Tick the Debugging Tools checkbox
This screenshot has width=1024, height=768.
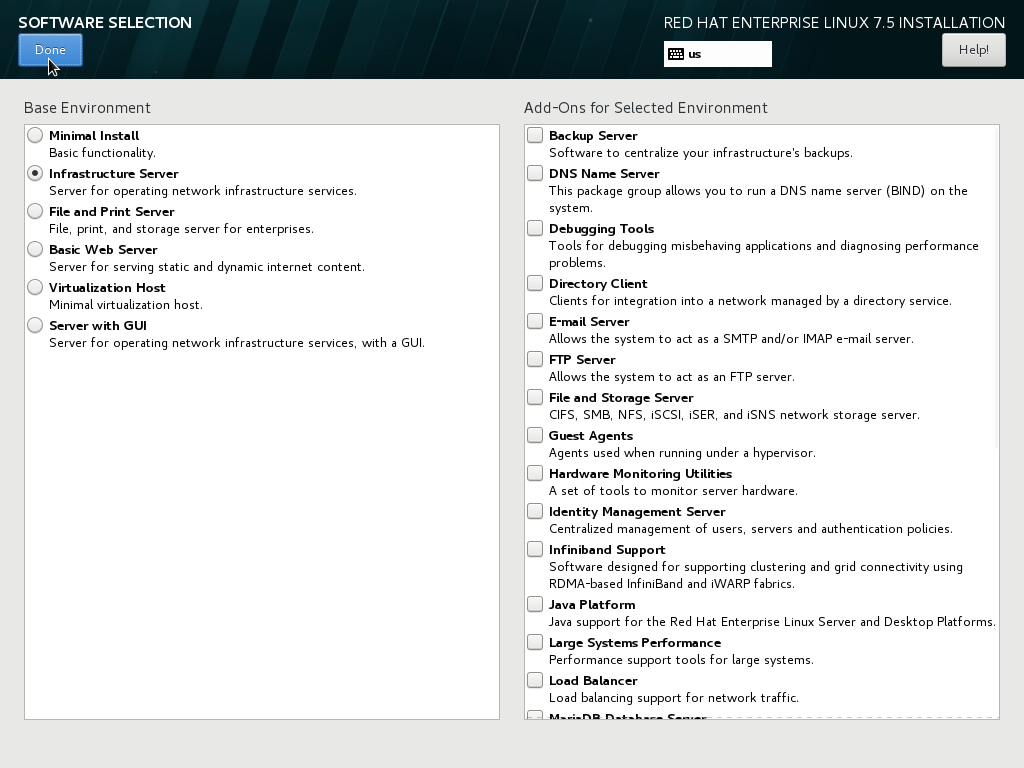pyautogui.click(x=535, y=228)
